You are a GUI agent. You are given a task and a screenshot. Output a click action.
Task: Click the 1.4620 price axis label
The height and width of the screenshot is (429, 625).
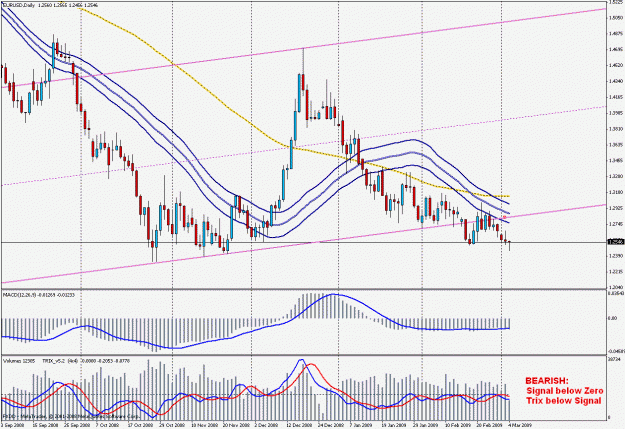coord(617,65)
